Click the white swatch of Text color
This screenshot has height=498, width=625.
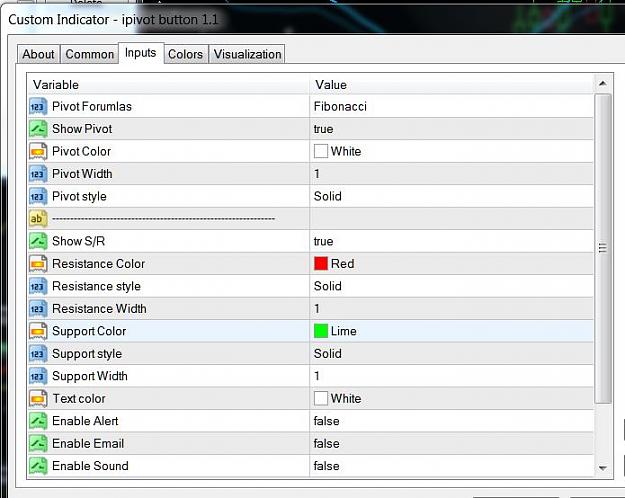[x=321, y=398]
